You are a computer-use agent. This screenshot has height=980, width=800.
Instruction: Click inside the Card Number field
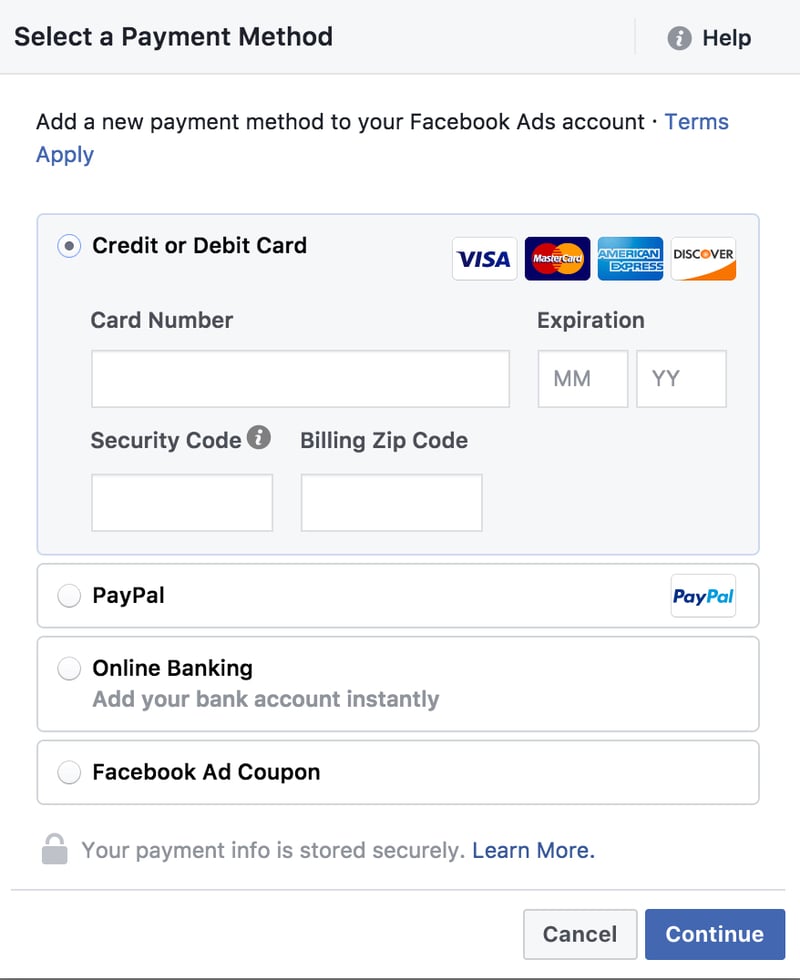[x=300, y=378]
